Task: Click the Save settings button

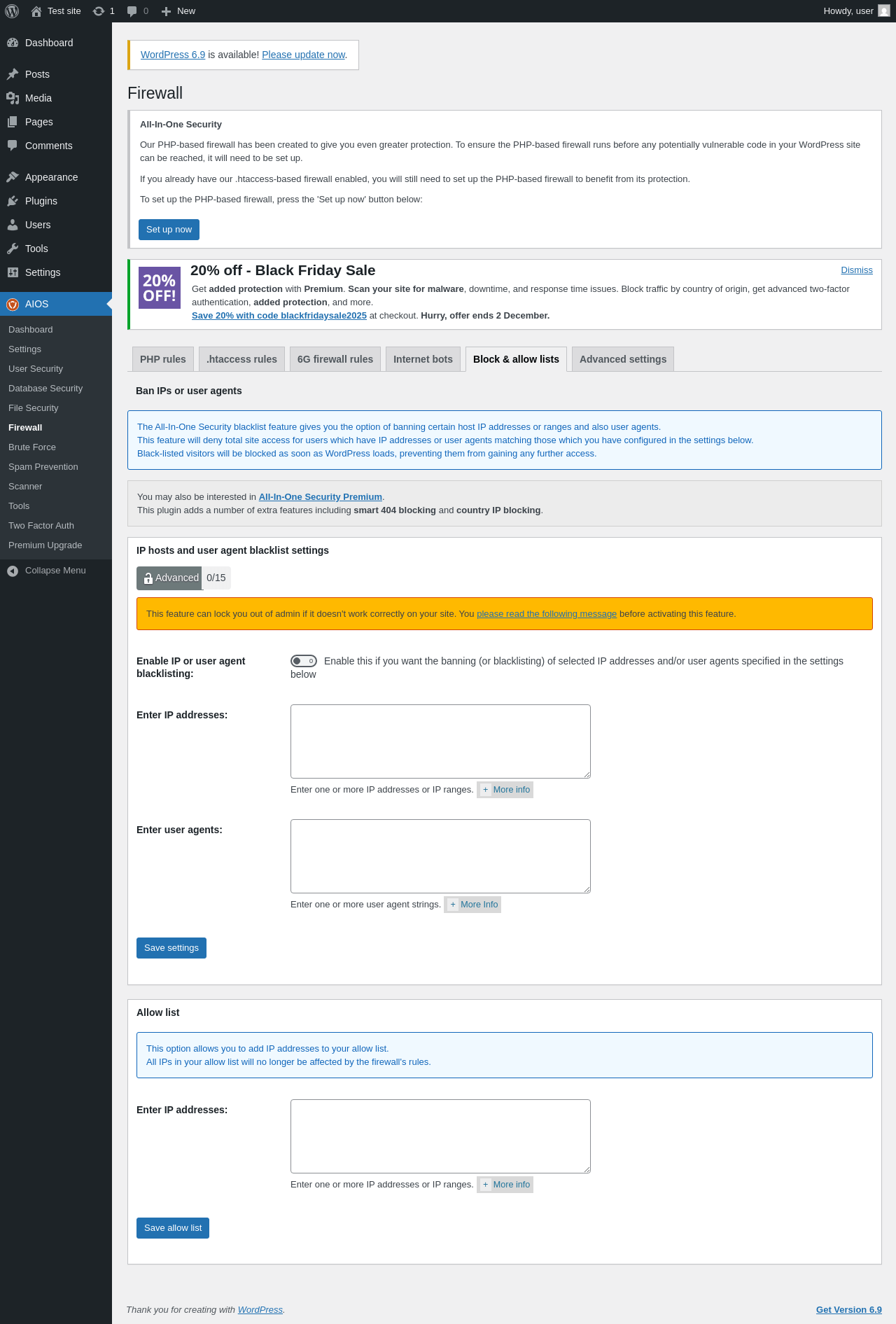Action: coord(171,948)
